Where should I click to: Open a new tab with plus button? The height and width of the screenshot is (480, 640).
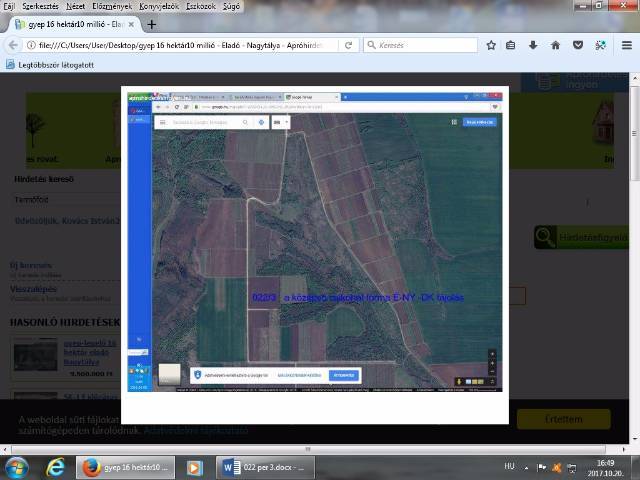click(151, 24)
